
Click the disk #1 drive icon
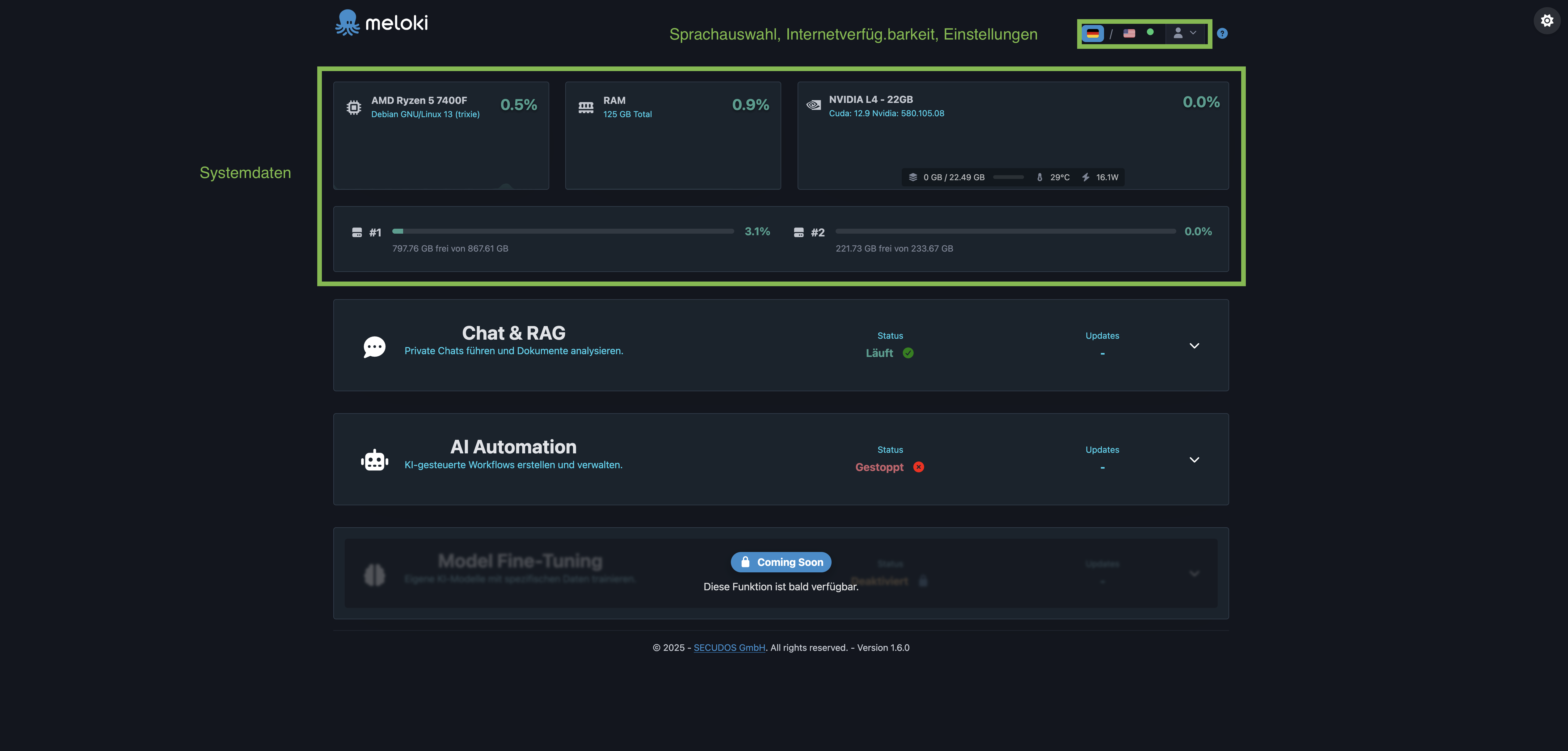(357, 232)
